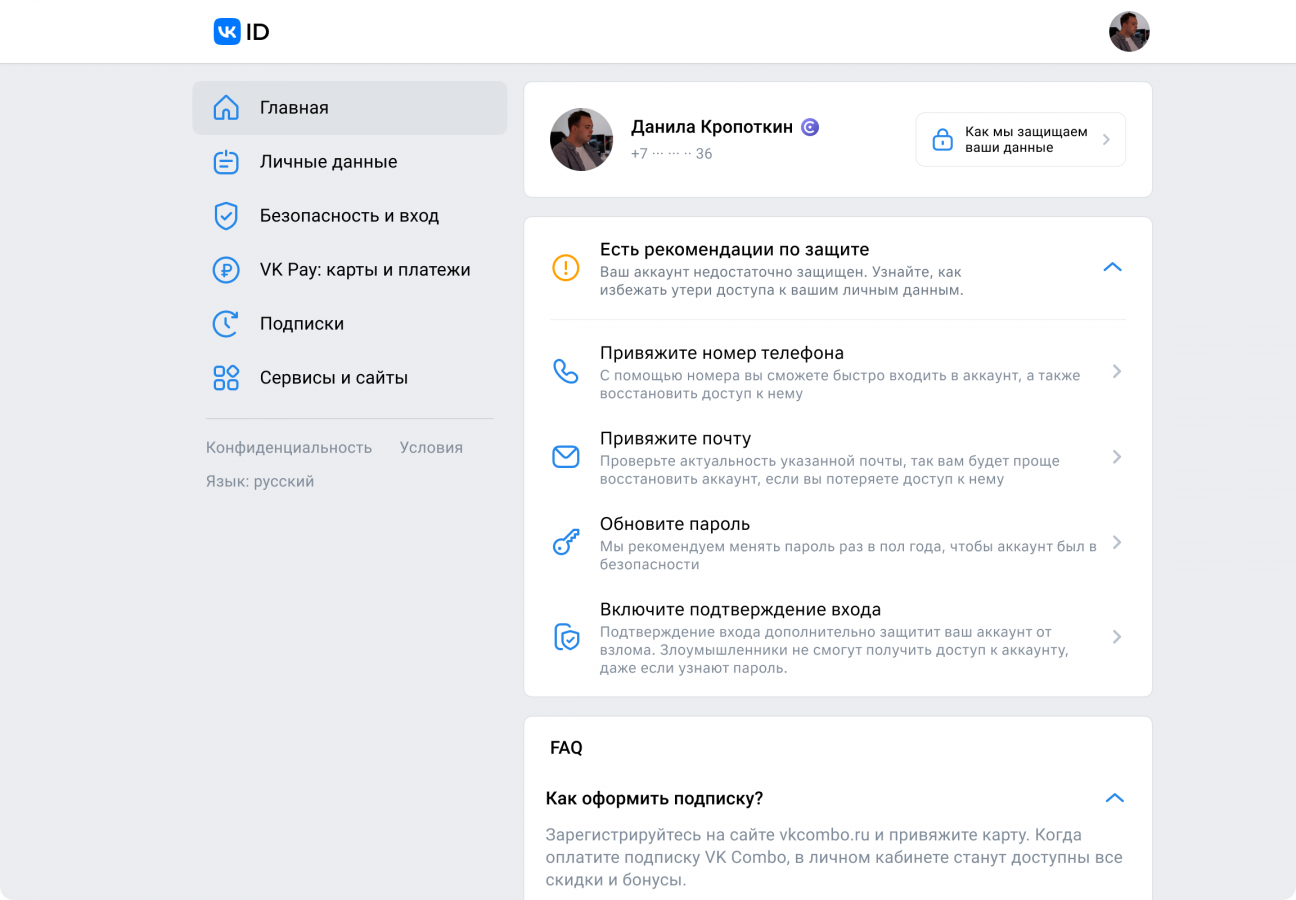Click the shield icon for Безопасность и вход
The height and width of the screenshot is (900, 1296).
click(x=226, y=216)
